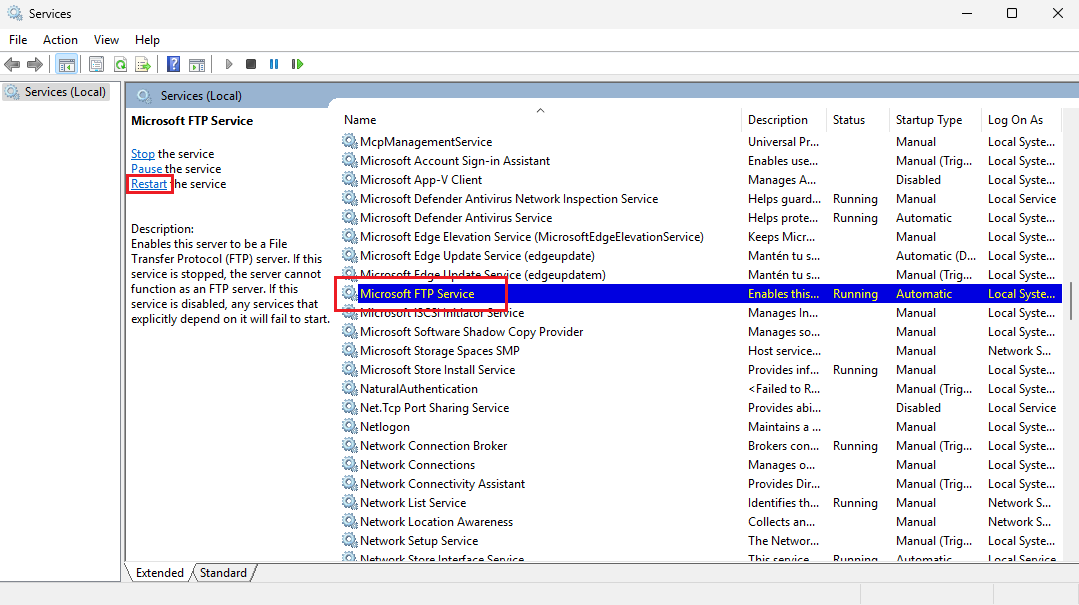Click the gear icon beside Microsoft Storage Spaces SMP
Screen dimensions: 1079x605
coord(350,350)
